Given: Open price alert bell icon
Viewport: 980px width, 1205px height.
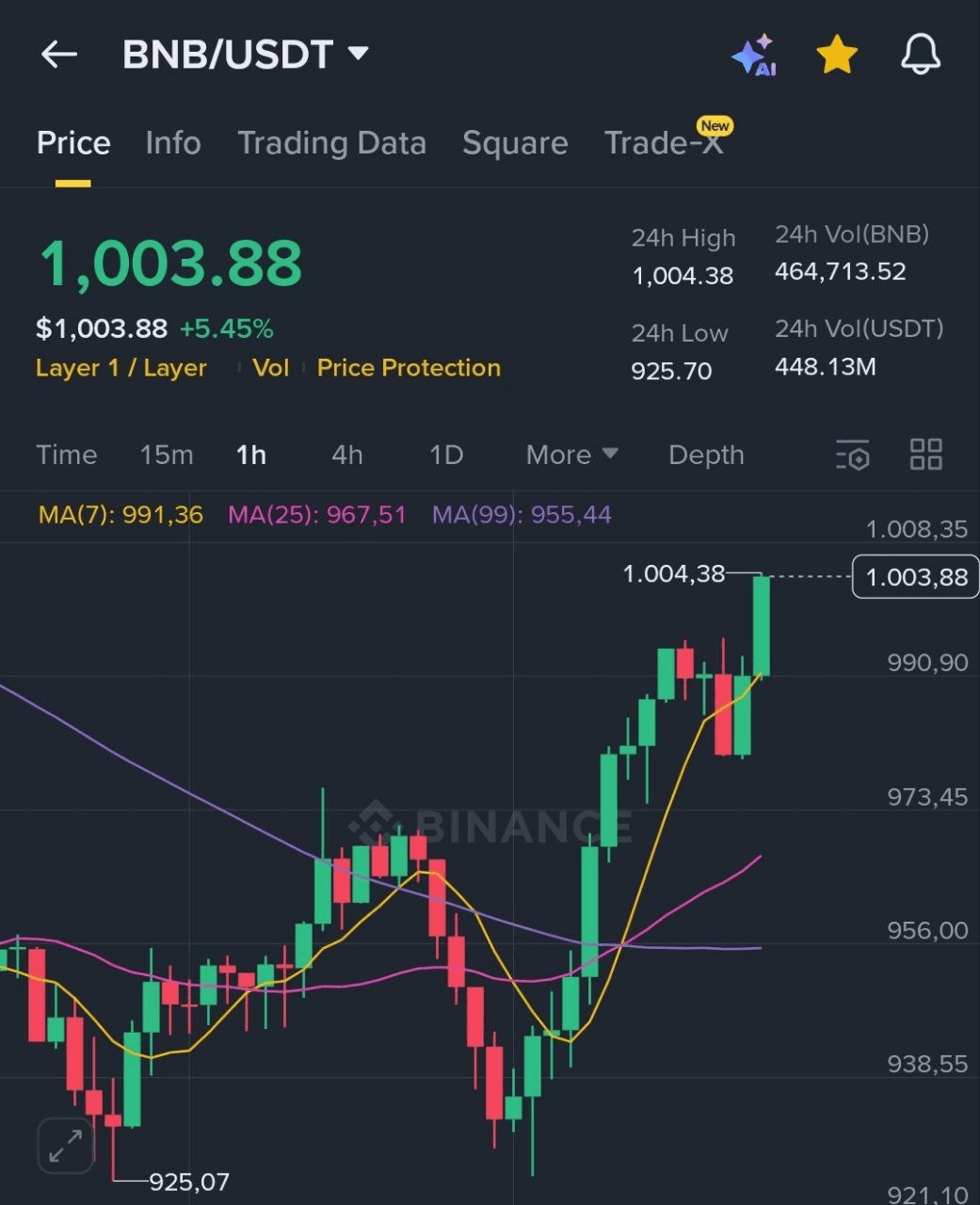Looking at the screenshot, I should pos(920,55).
